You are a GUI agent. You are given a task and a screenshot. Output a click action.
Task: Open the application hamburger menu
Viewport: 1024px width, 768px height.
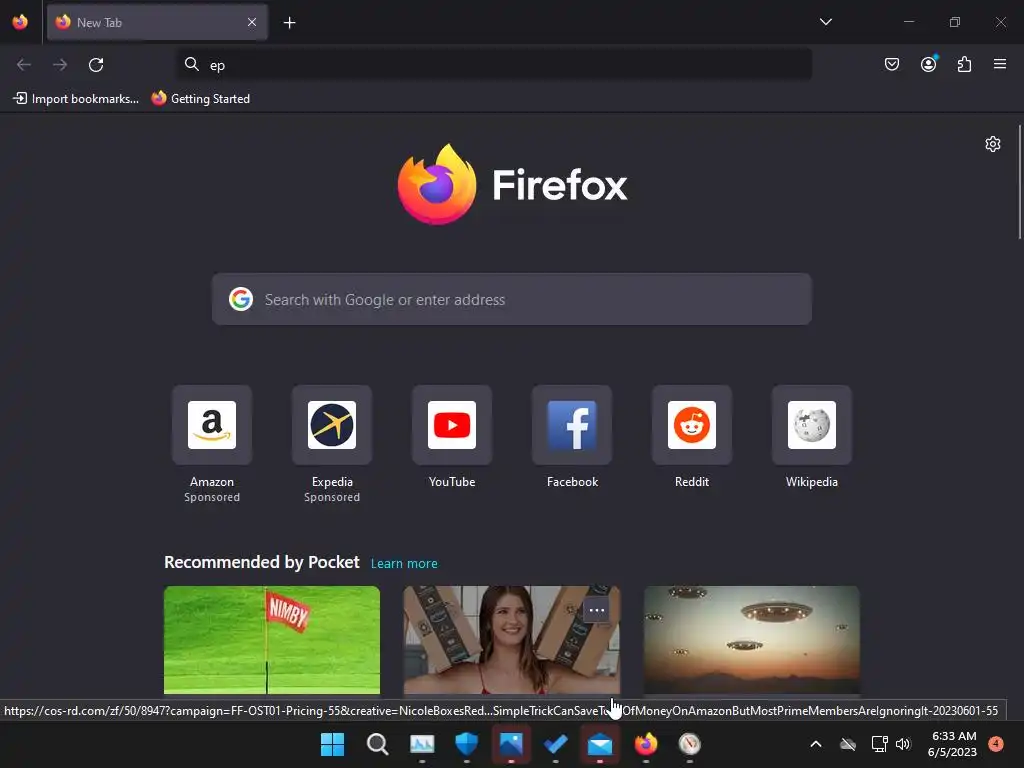1000,64
